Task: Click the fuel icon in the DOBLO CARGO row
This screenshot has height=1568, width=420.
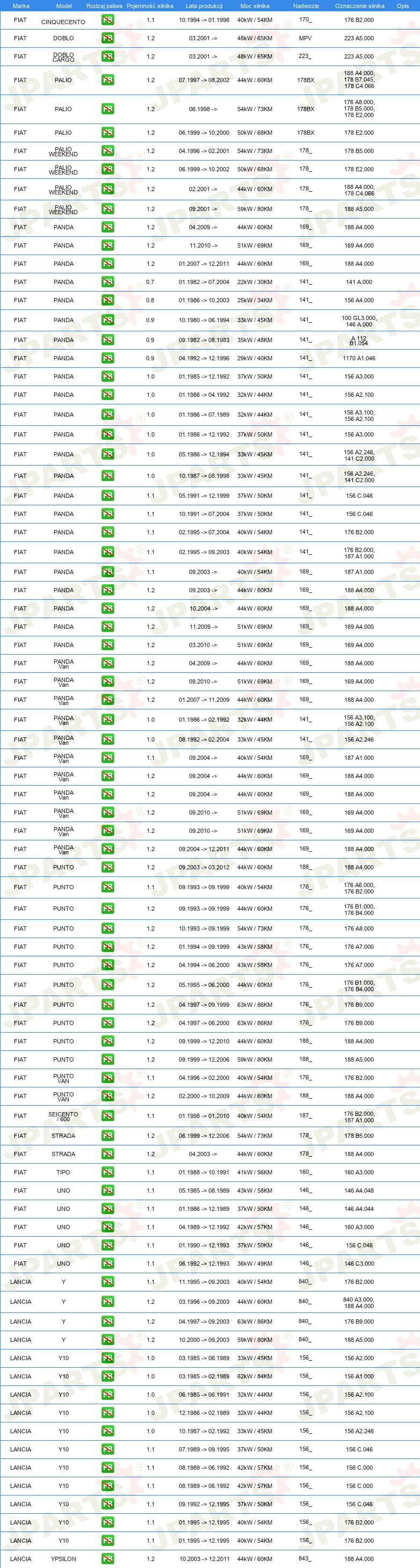Action: [108, 56]
